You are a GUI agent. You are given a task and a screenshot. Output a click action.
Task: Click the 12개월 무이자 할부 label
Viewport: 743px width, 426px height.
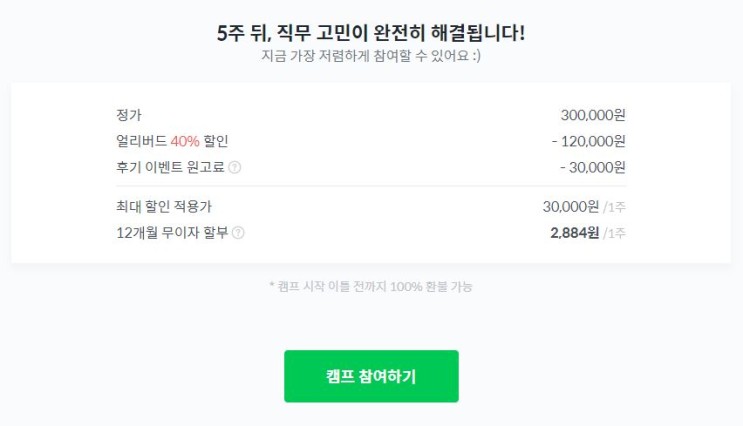point(172,232)
